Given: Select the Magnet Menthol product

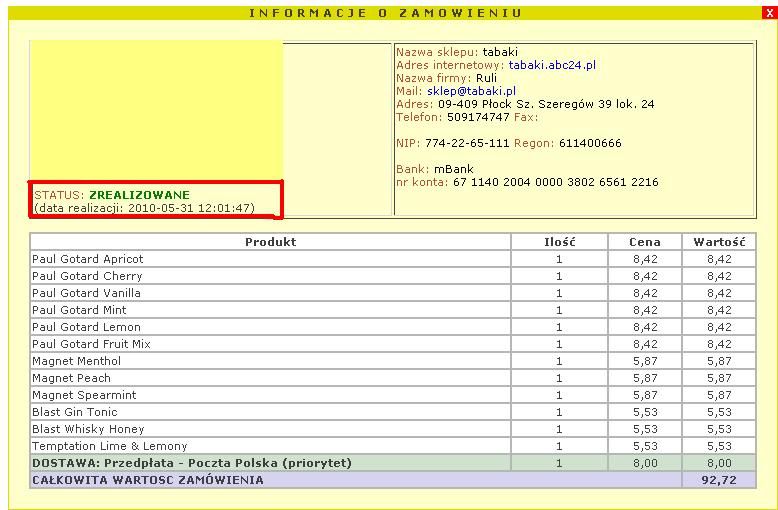Looking at the screenshot, I should pyautogui.click(x=76, y=361).
